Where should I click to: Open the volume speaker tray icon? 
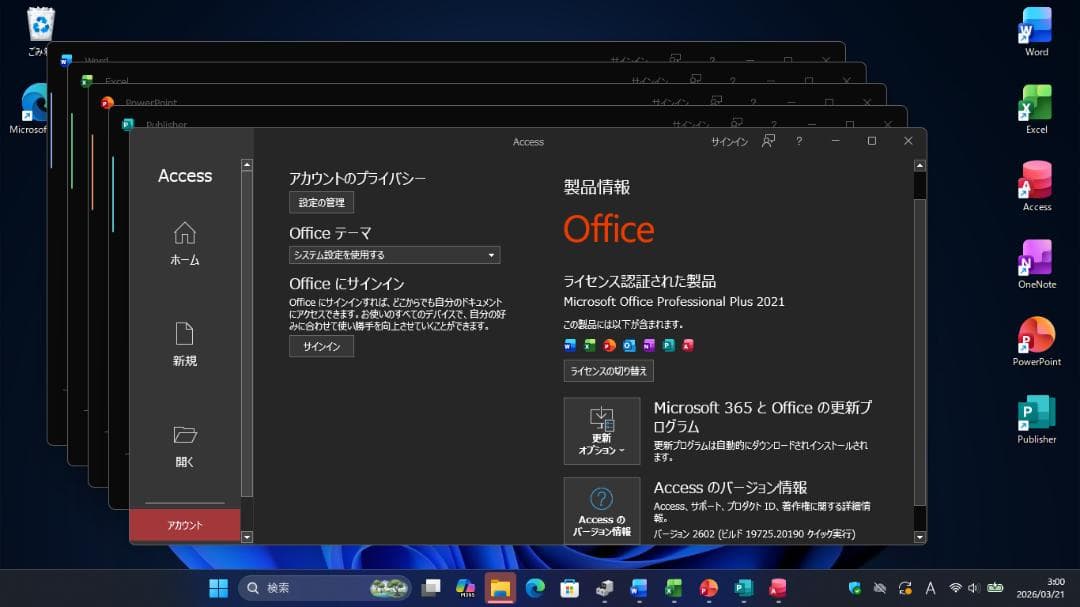(x=974, y=588)
